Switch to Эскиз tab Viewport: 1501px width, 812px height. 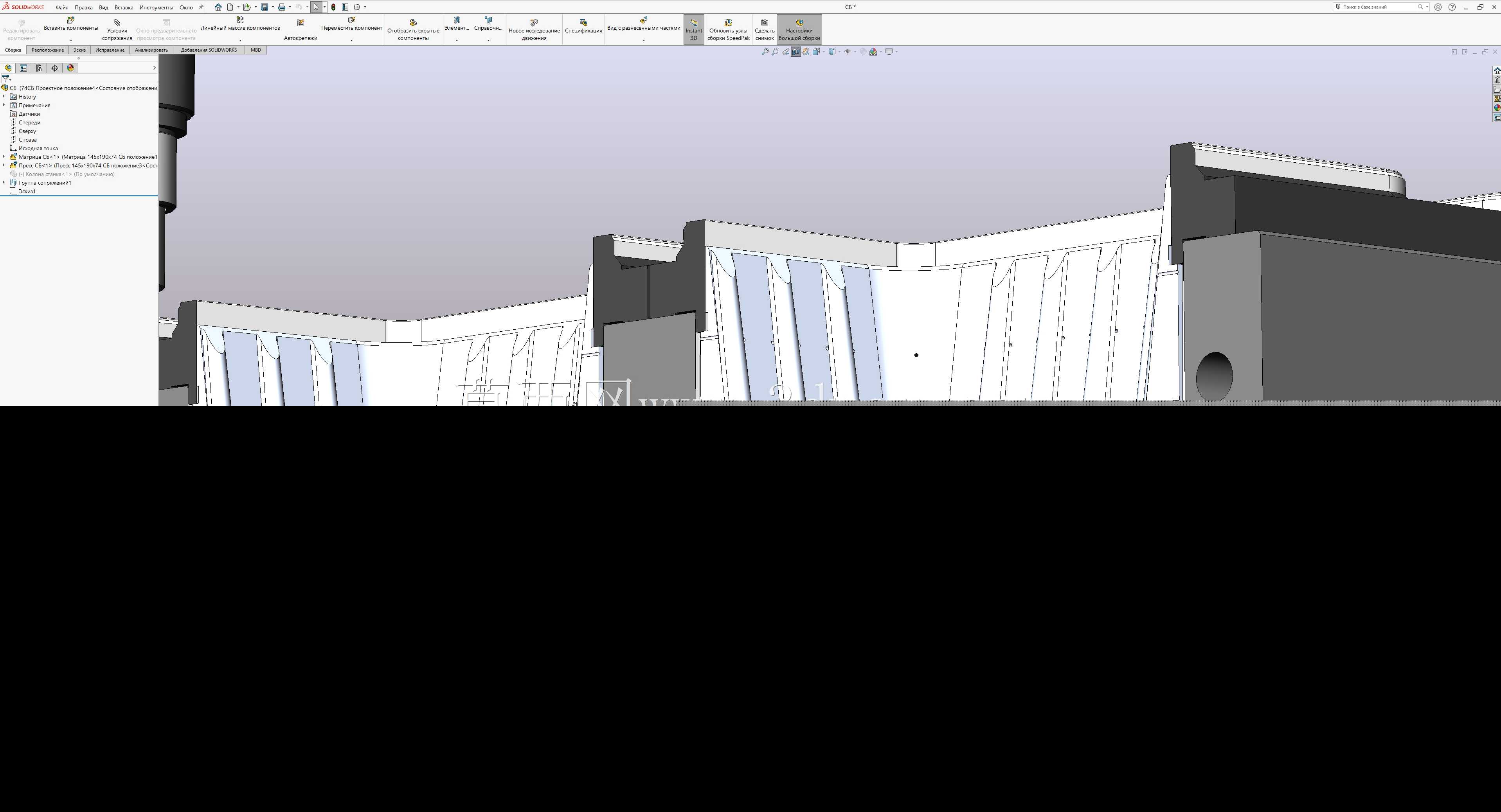(80, 50)
